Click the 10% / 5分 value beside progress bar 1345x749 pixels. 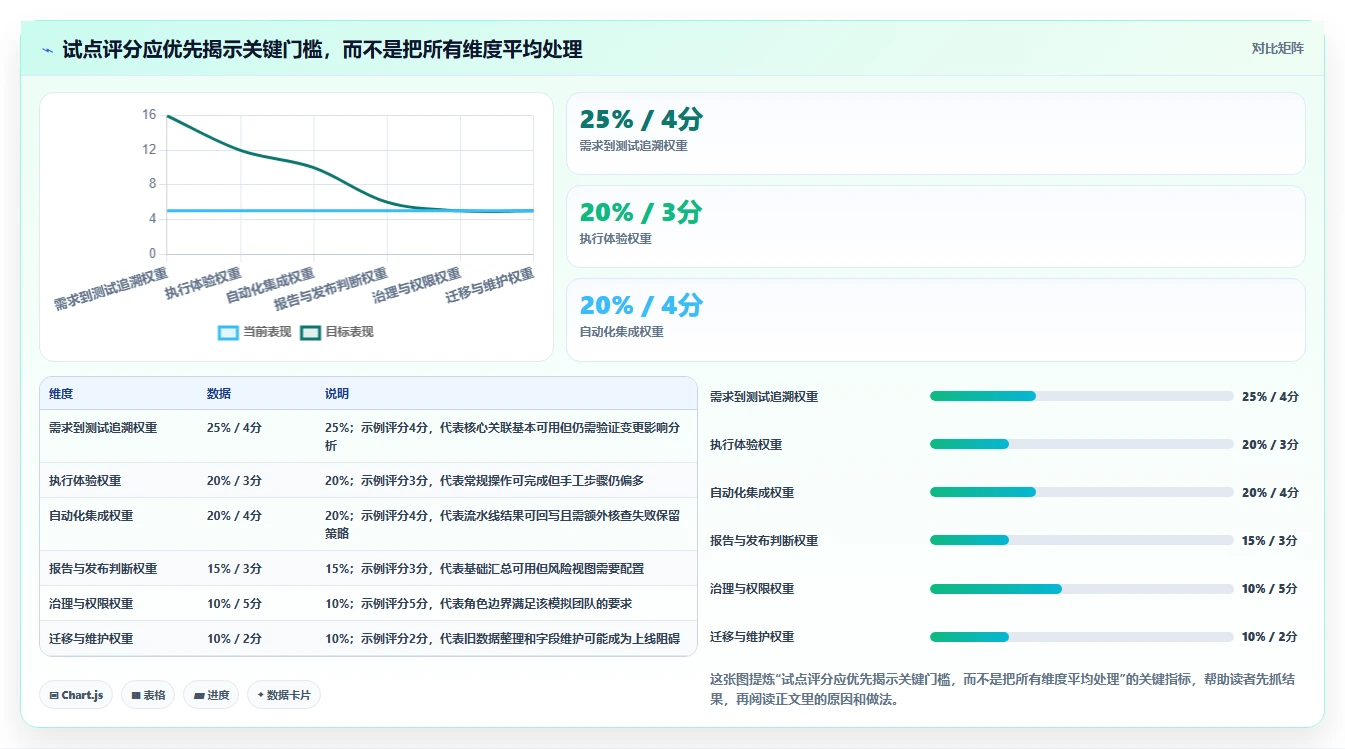pyautogui.click(x=1270, y=588)
